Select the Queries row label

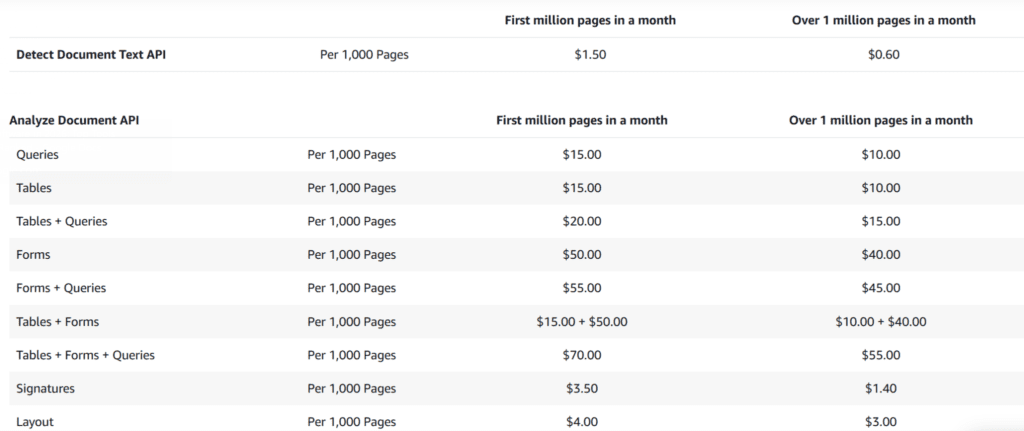pyautogui.click(x=38, y=155)
